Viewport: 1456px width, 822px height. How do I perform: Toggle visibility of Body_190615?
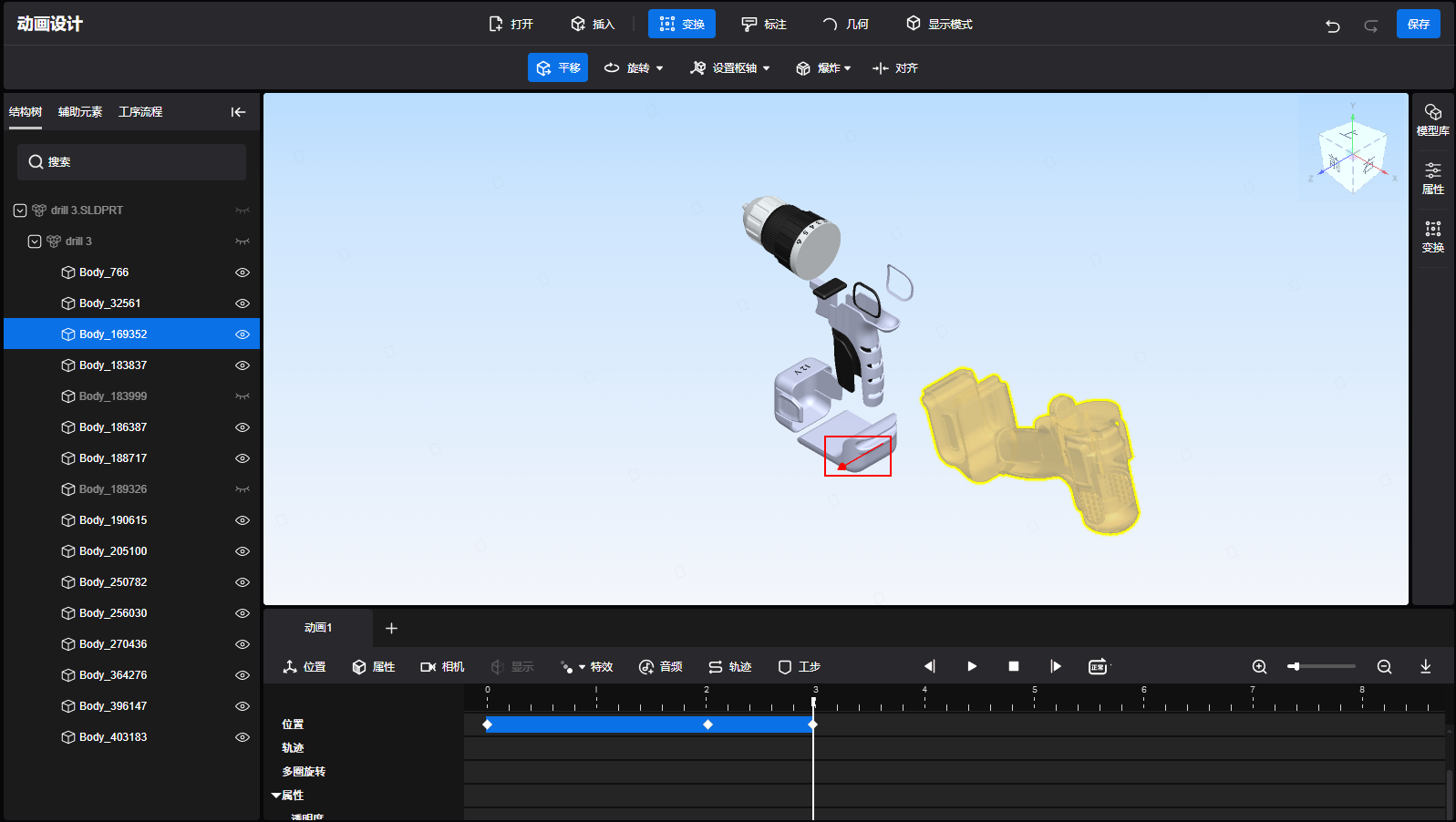[x=243, y=520]
